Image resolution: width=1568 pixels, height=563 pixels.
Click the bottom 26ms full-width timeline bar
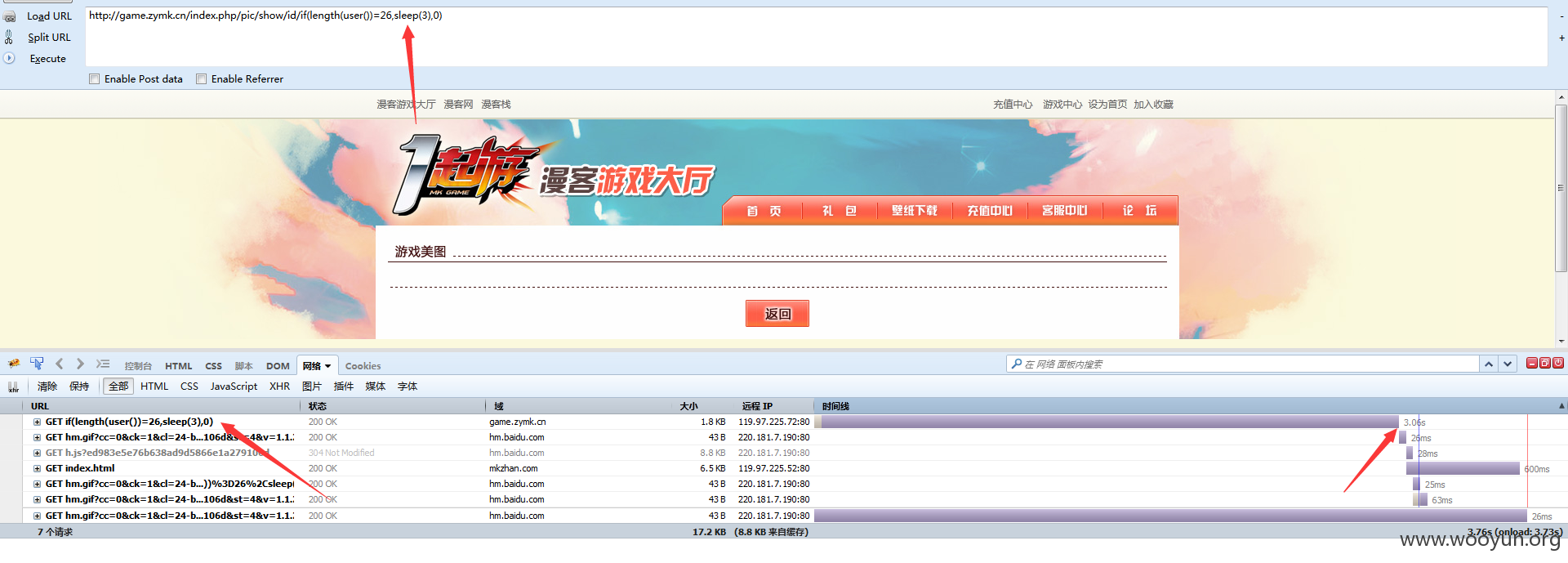(1170, 516)
